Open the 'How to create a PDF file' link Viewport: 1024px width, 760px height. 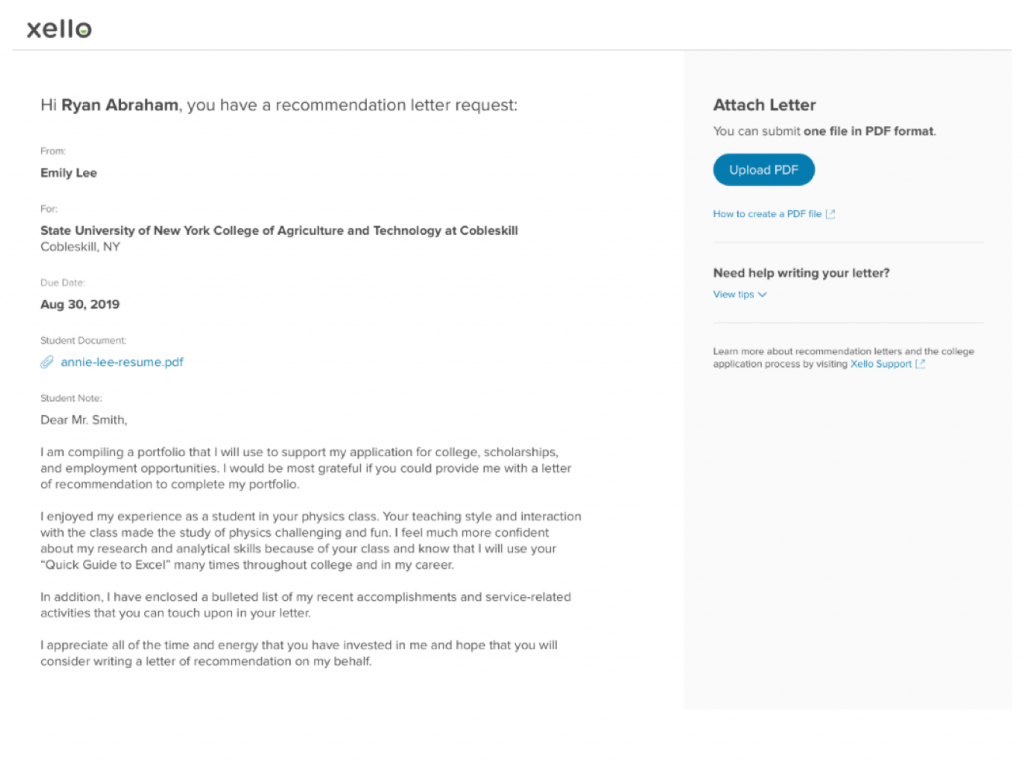click(x=767, y=213)
